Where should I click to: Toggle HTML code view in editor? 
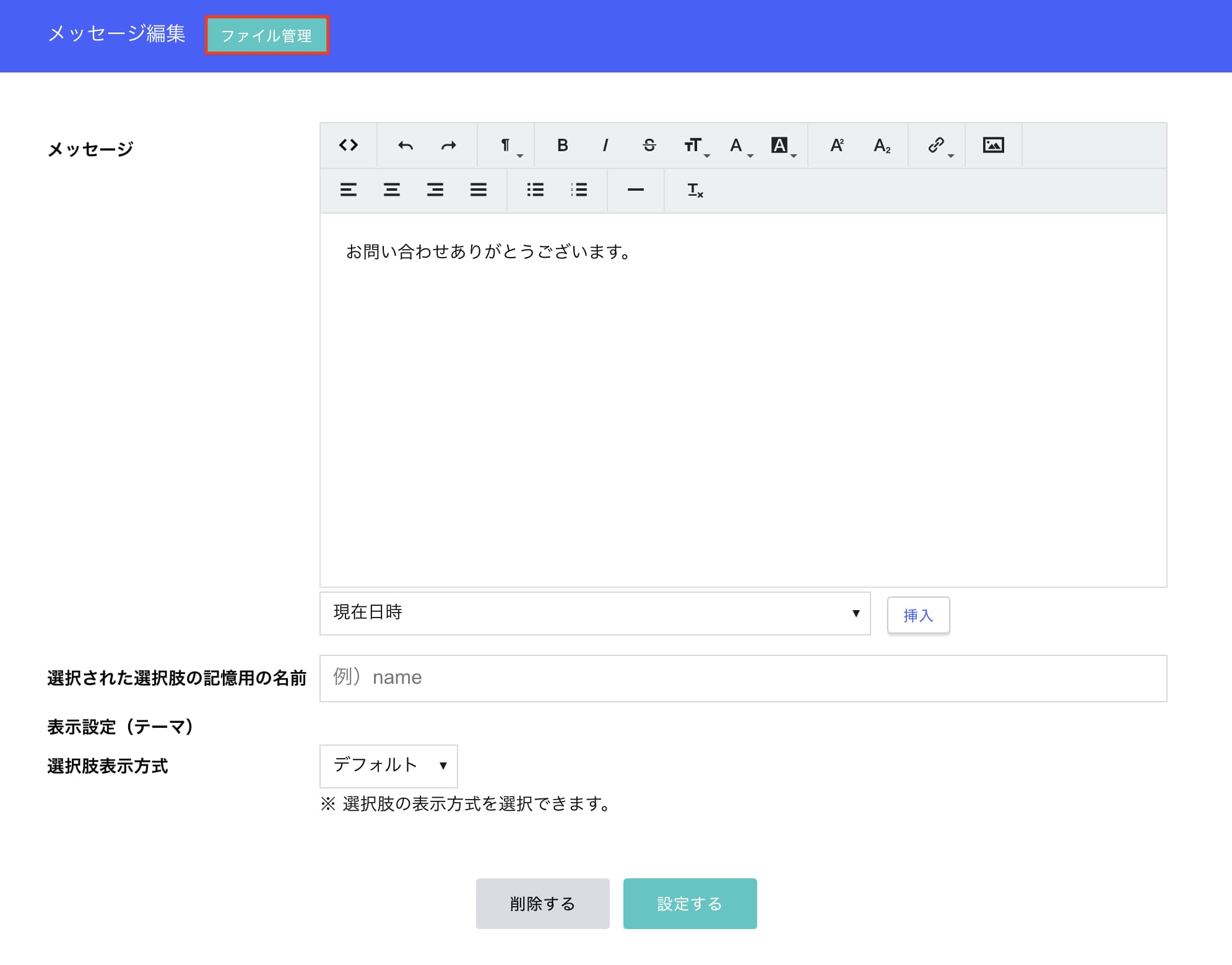tap(349, 146)
